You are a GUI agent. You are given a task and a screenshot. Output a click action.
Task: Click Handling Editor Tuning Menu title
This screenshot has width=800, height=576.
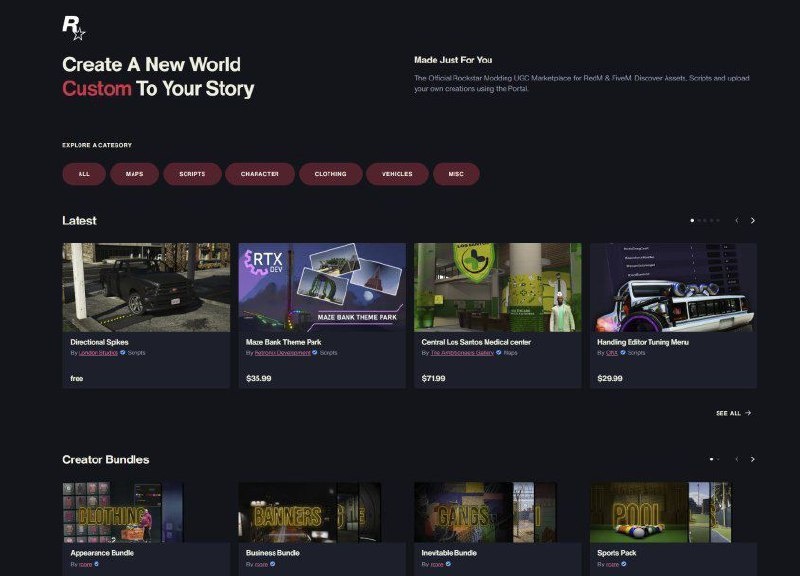[643, 342]
